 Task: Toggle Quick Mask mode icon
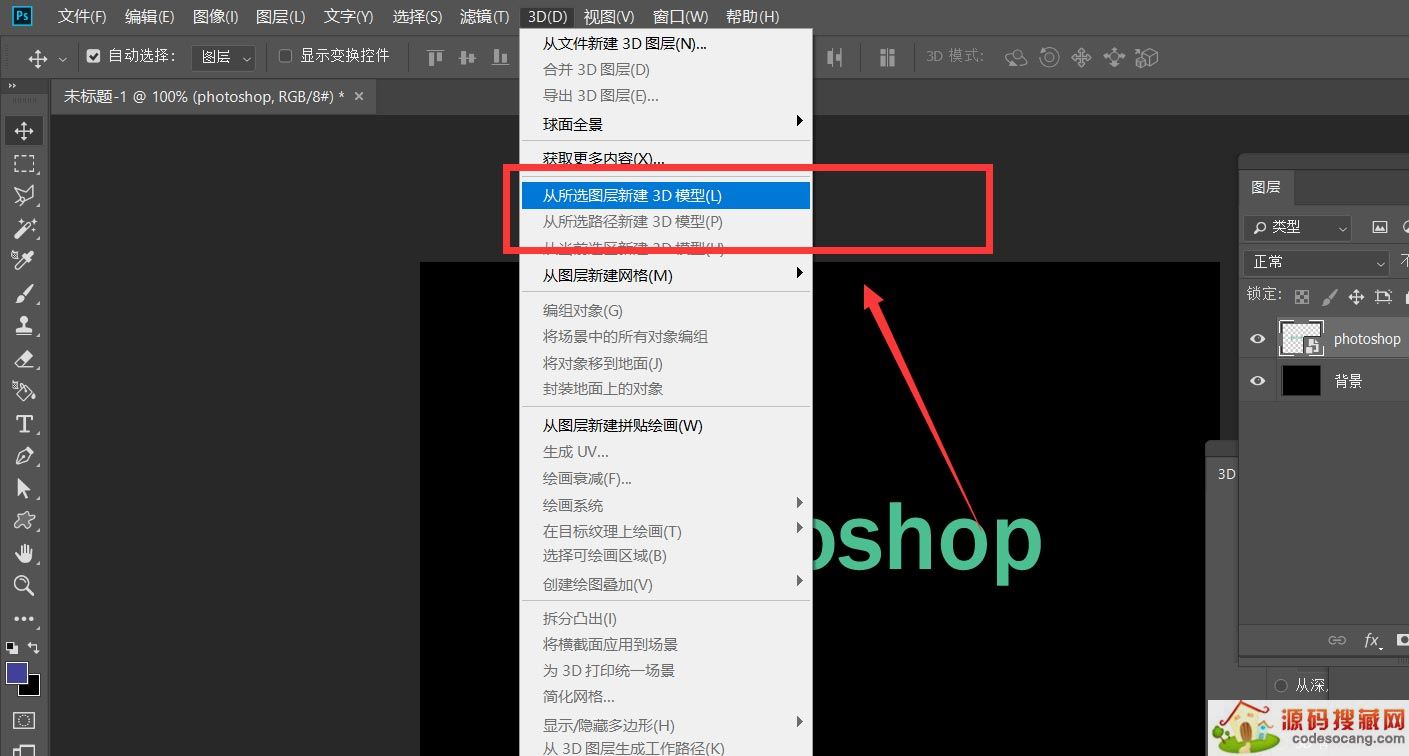click(24, 720)
